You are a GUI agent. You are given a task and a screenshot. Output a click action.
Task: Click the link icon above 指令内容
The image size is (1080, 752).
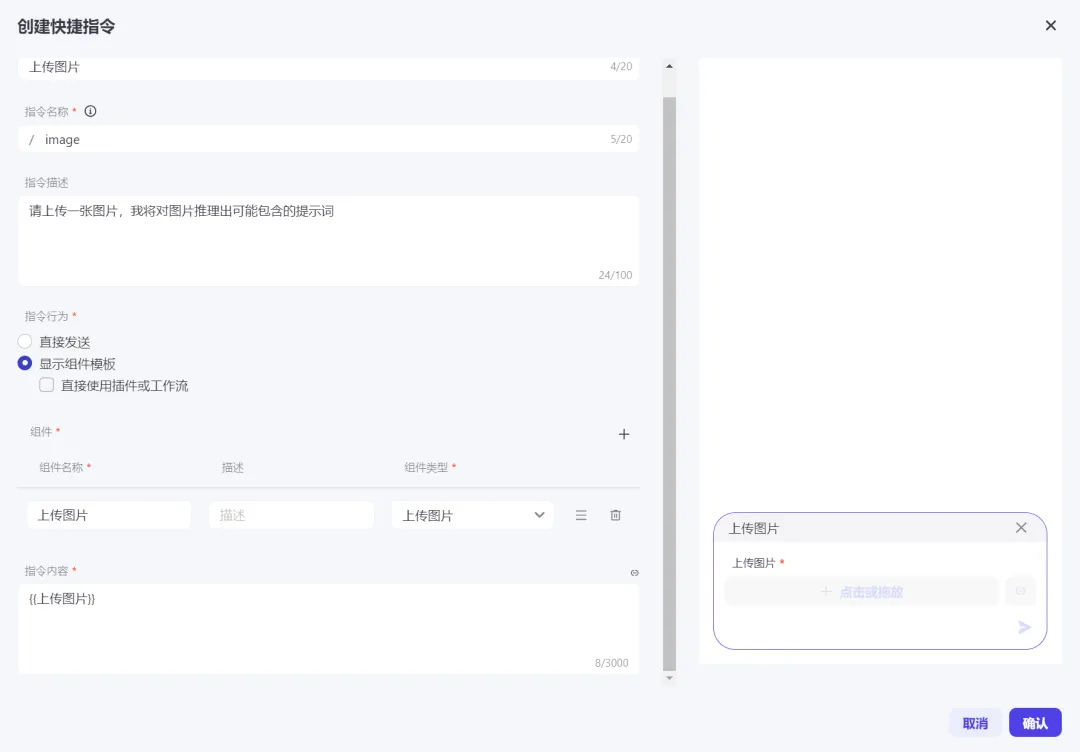634,573
